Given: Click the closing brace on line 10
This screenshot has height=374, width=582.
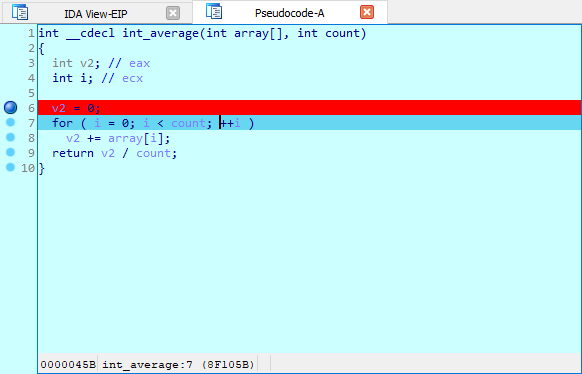Looking at the screenshot, I should (x=42, y=168).
